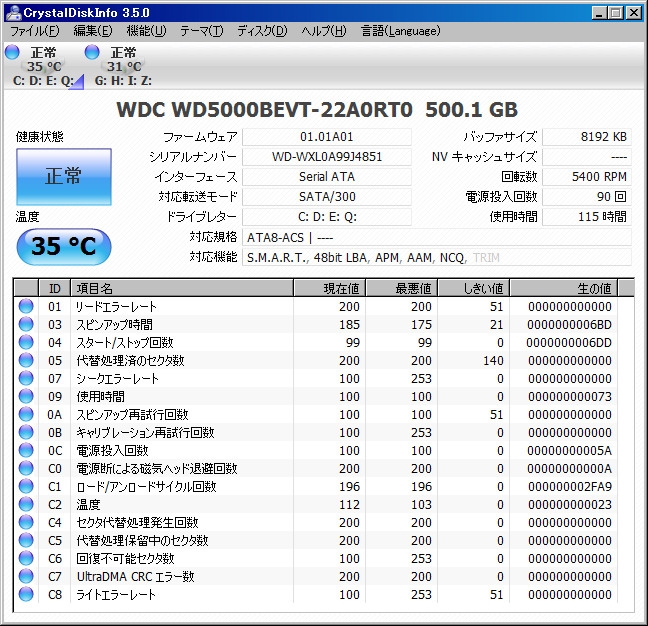The image size is (648, 626).
Task: Click the Serial ATA interface field
Action: click(x=326, y=177)
